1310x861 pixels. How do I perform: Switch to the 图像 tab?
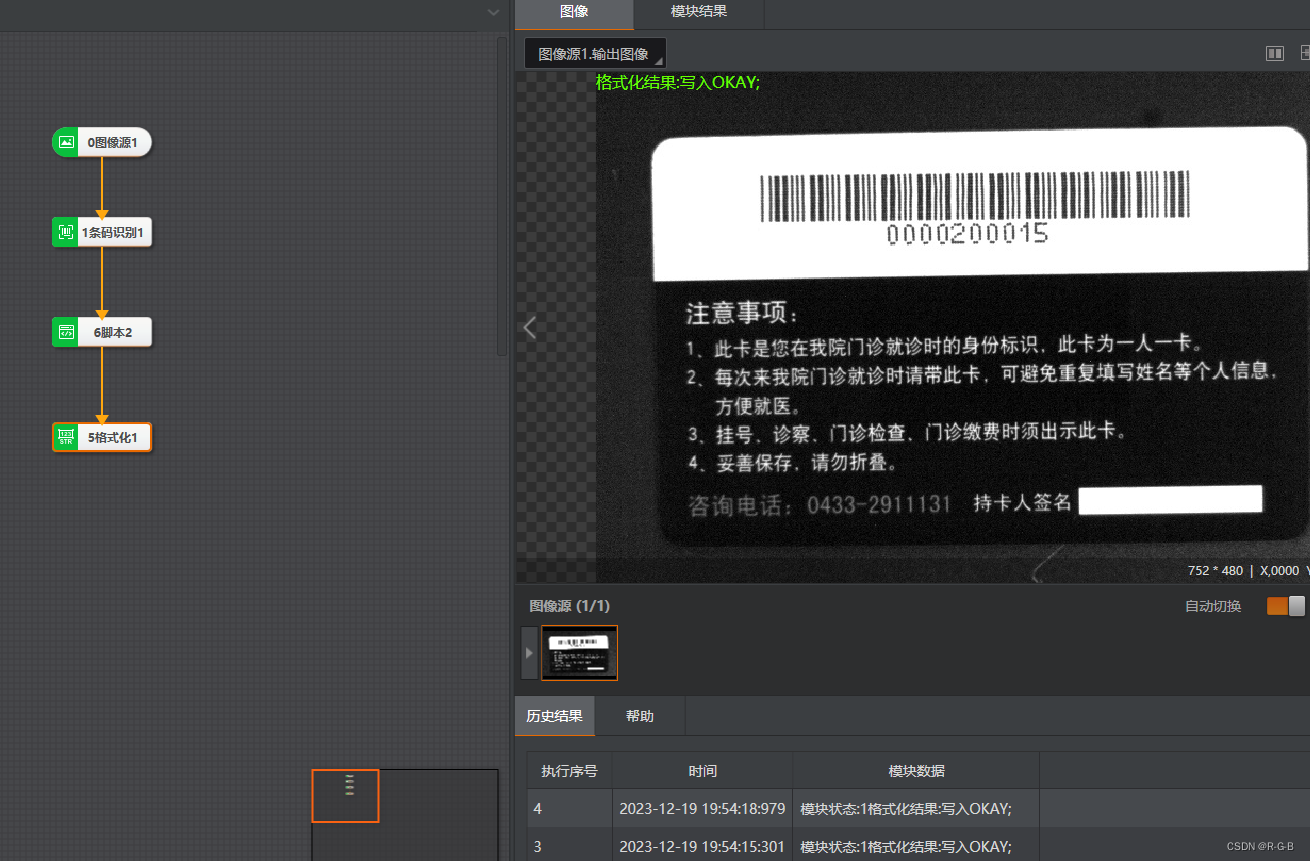574,12
